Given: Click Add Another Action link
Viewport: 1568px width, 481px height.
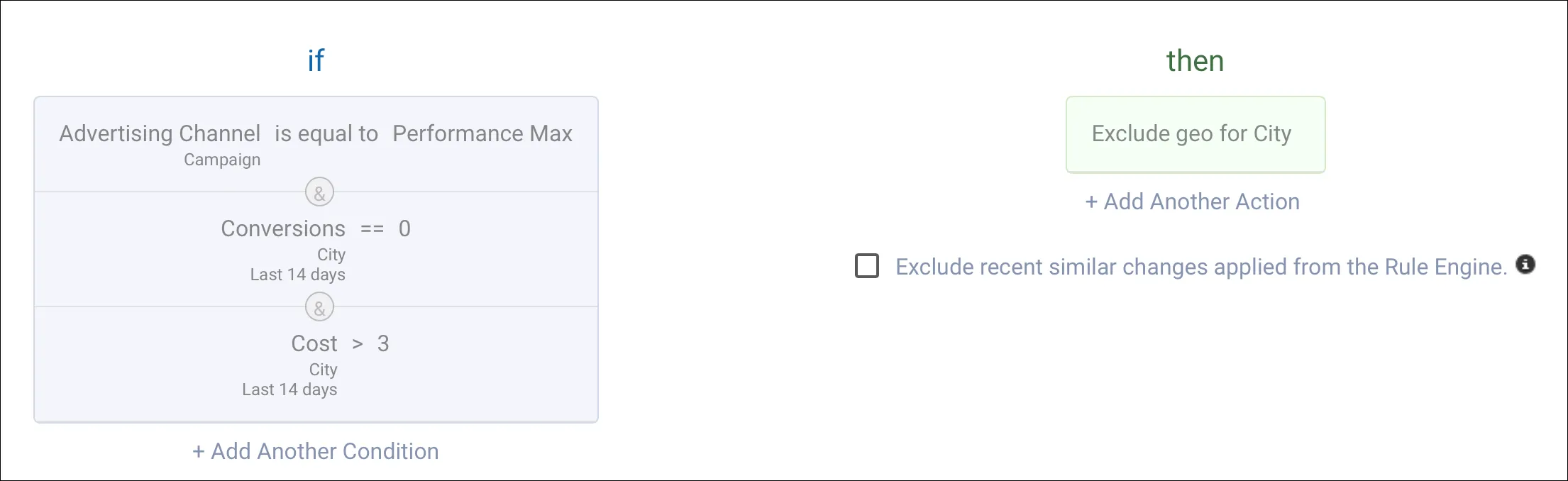Looking at the screenshot, I should [1192, 201].
